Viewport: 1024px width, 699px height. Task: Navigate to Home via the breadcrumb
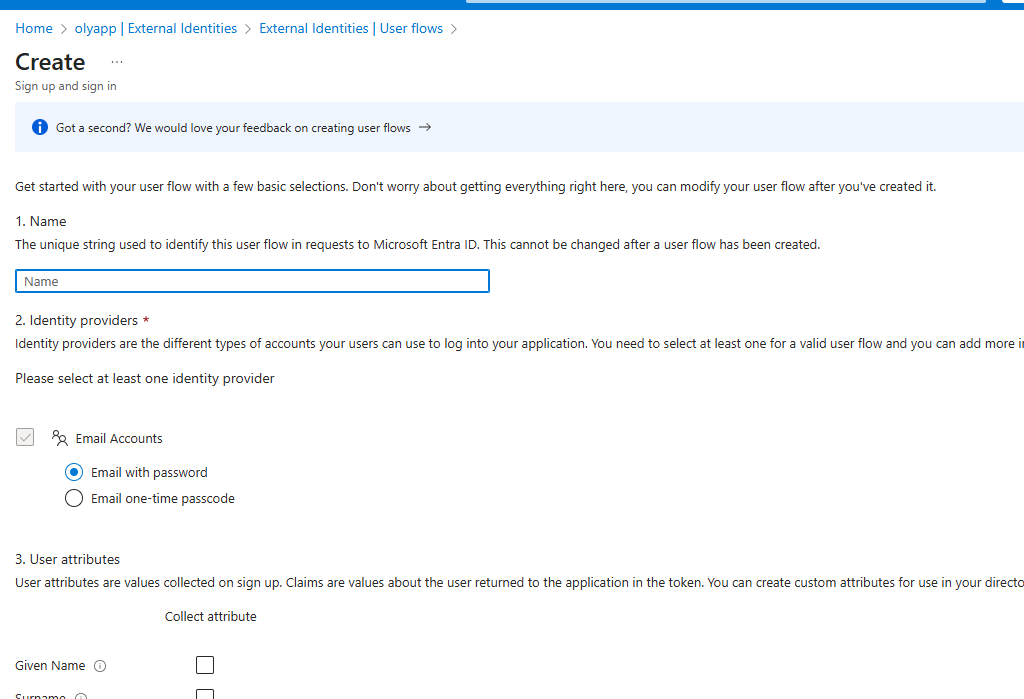[33, 28]
